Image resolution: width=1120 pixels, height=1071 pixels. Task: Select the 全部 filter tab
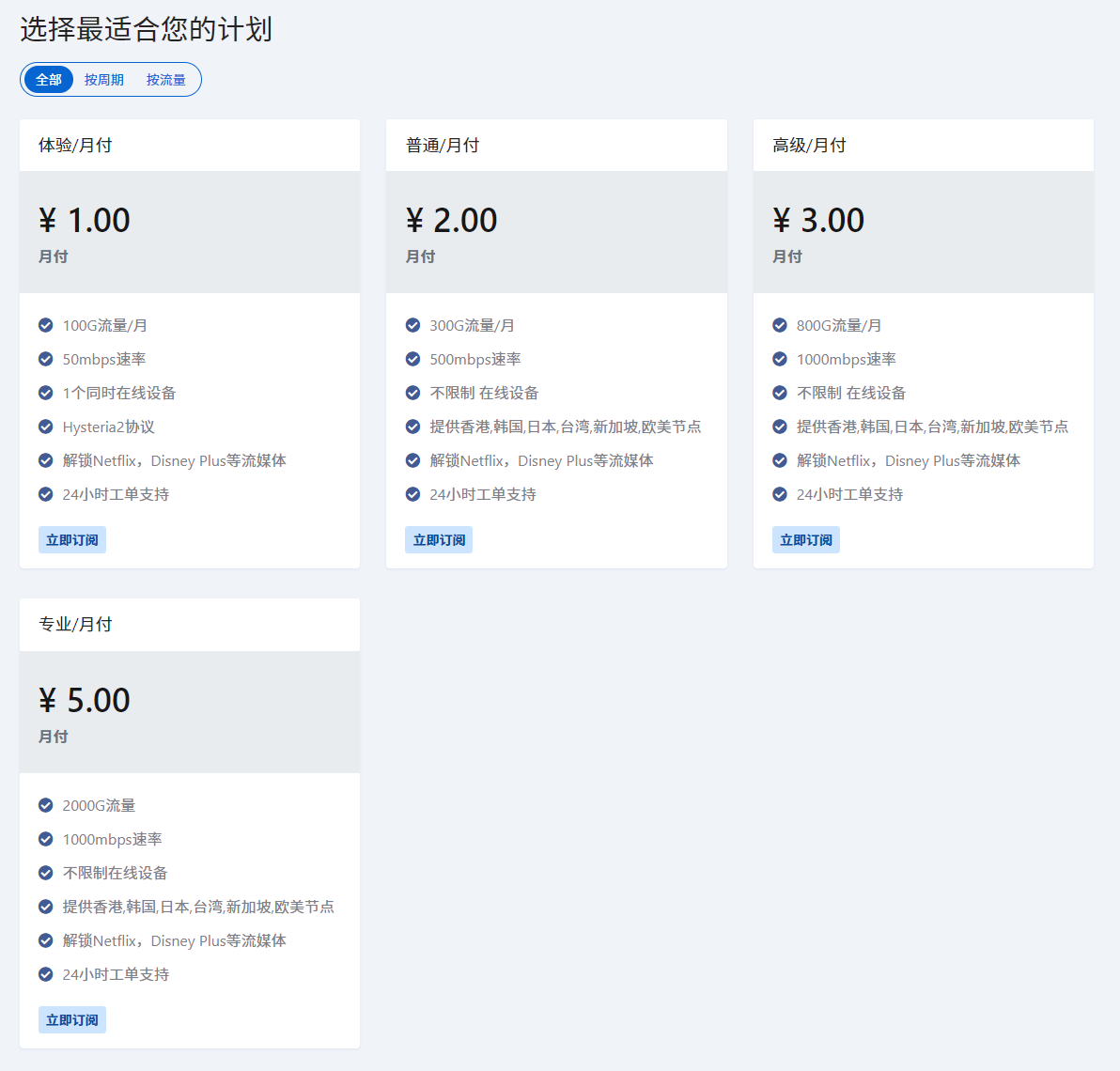tap(49, 80)
